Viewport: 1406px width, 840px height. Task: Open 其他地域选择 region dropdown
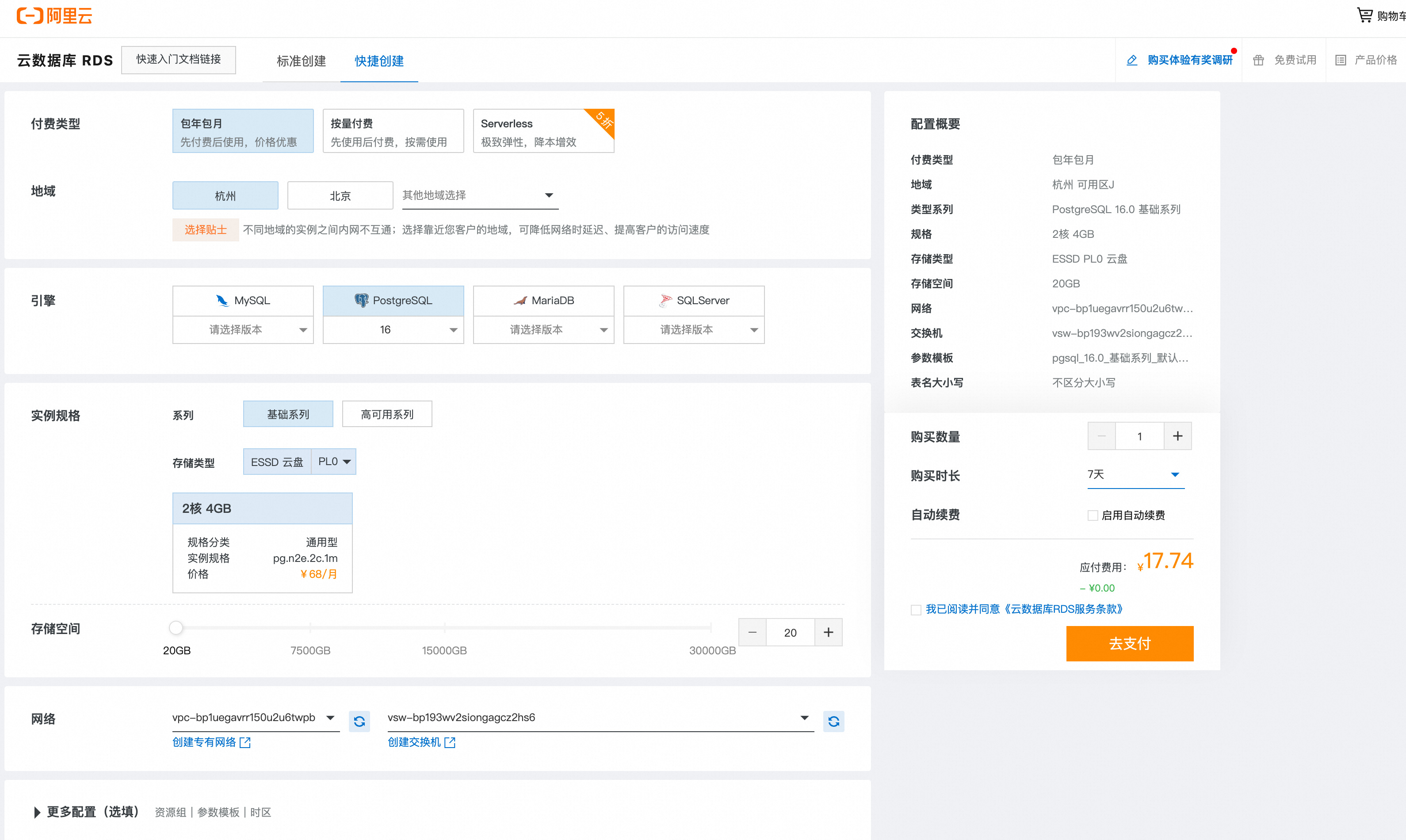(480, 195)
